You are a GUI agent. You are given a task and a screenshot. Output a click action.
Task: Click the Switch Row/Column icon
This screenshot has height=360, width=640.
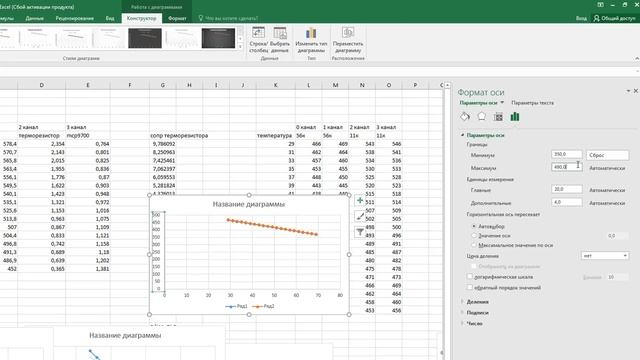click(258, 33)
